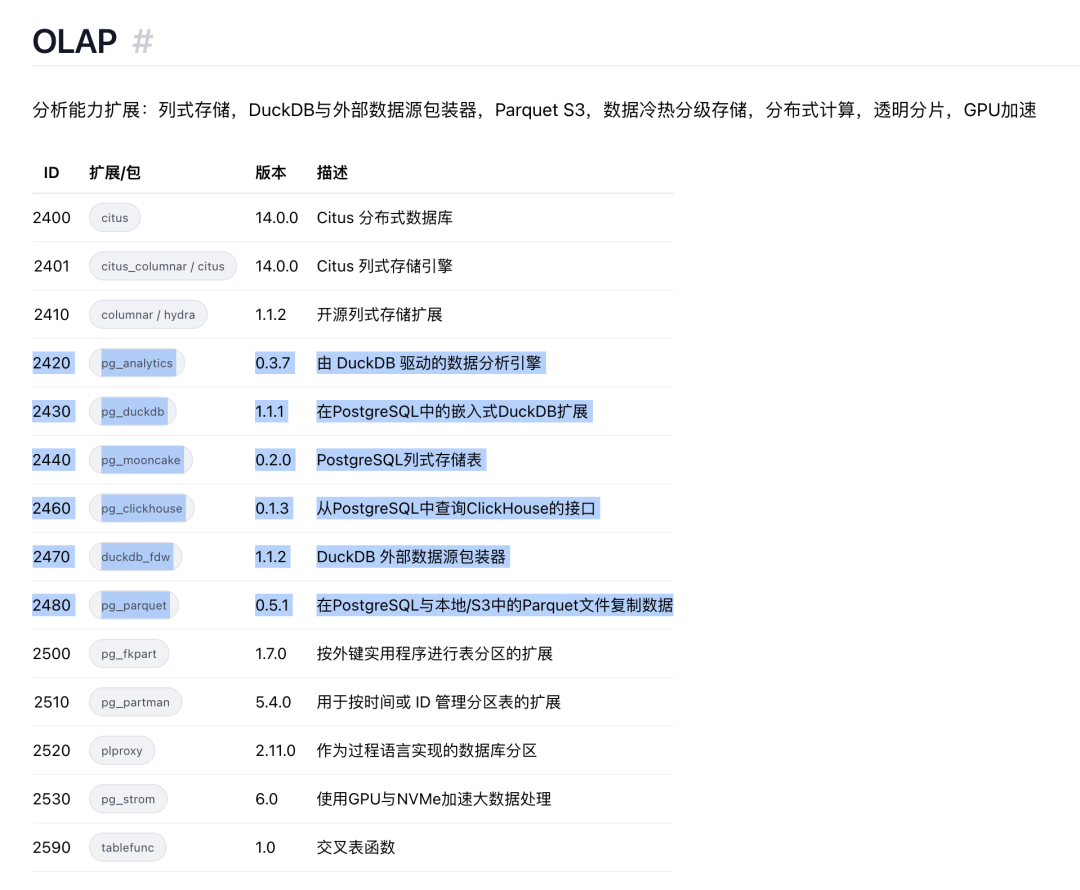Click description 'DuckDB 外部数据源包装器'
The height and width of the screenshot is (890, 1080).
411,557
